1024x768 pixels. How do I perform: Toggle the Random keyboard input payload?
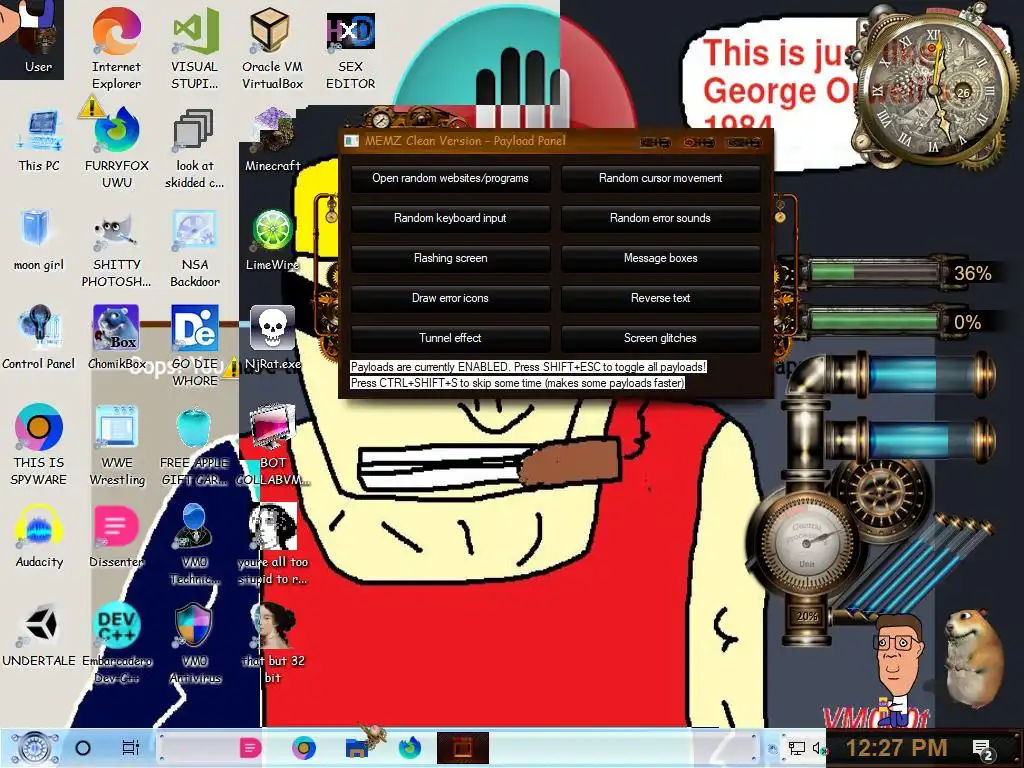click(x=450, y=218)
